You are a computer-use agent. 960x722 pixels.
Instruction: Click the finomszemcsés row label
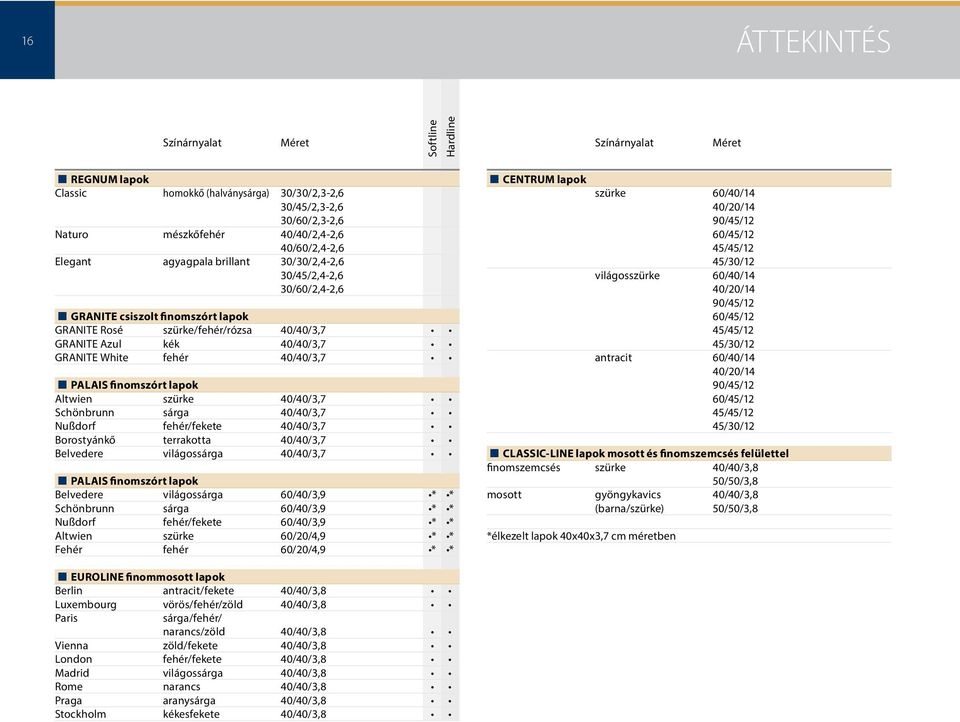click(523, 468)
